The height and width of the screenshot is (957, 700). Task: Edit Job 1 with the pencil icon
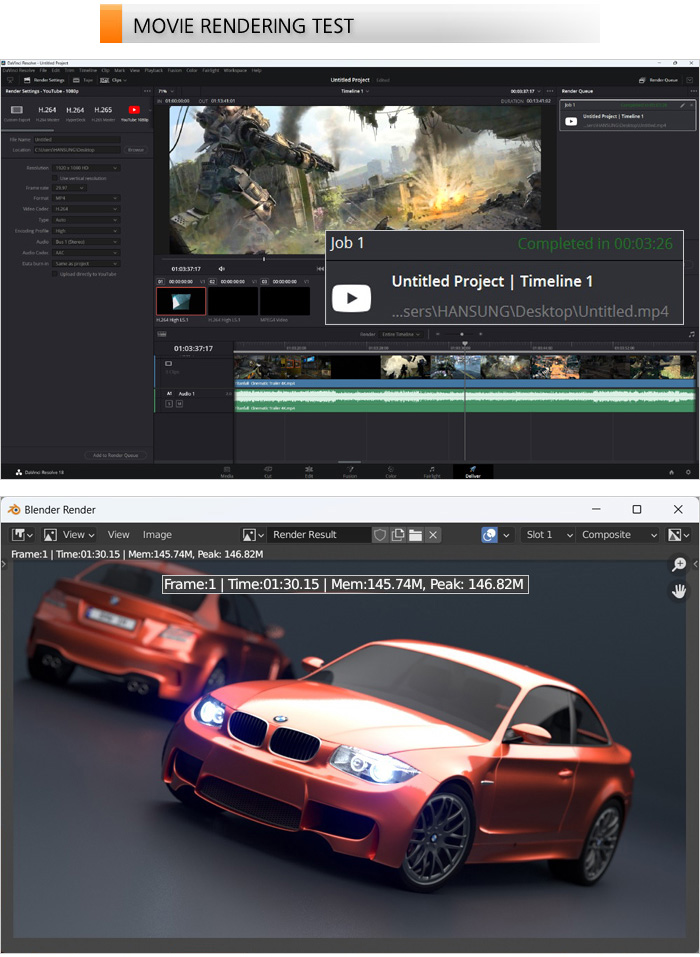[x=682, y=105]
